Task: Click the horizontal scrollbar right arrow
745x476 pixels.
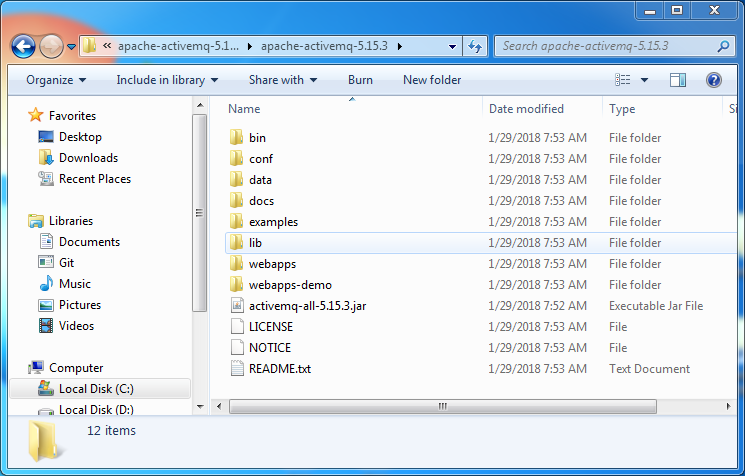Action: [728, 406]
